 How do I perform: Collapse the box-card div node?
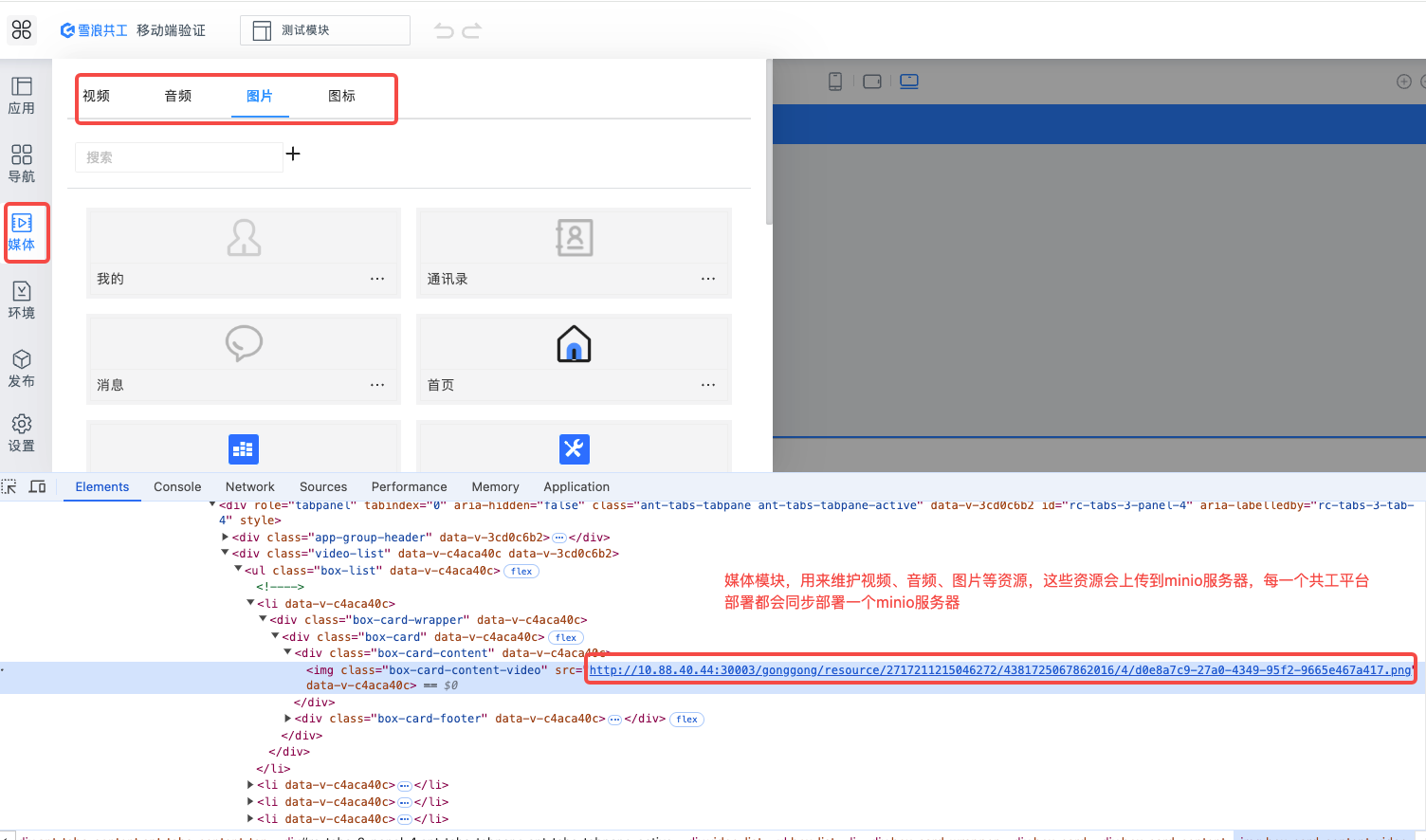[x=275, y=636]
